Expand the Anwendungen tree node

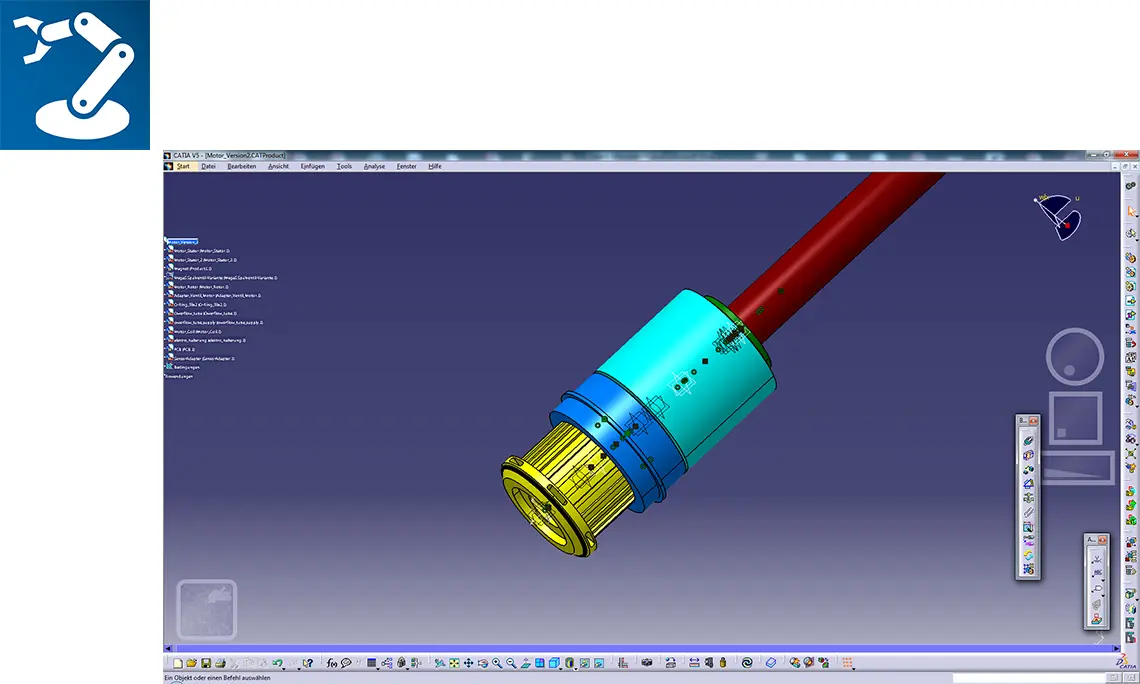pos(166,377)
